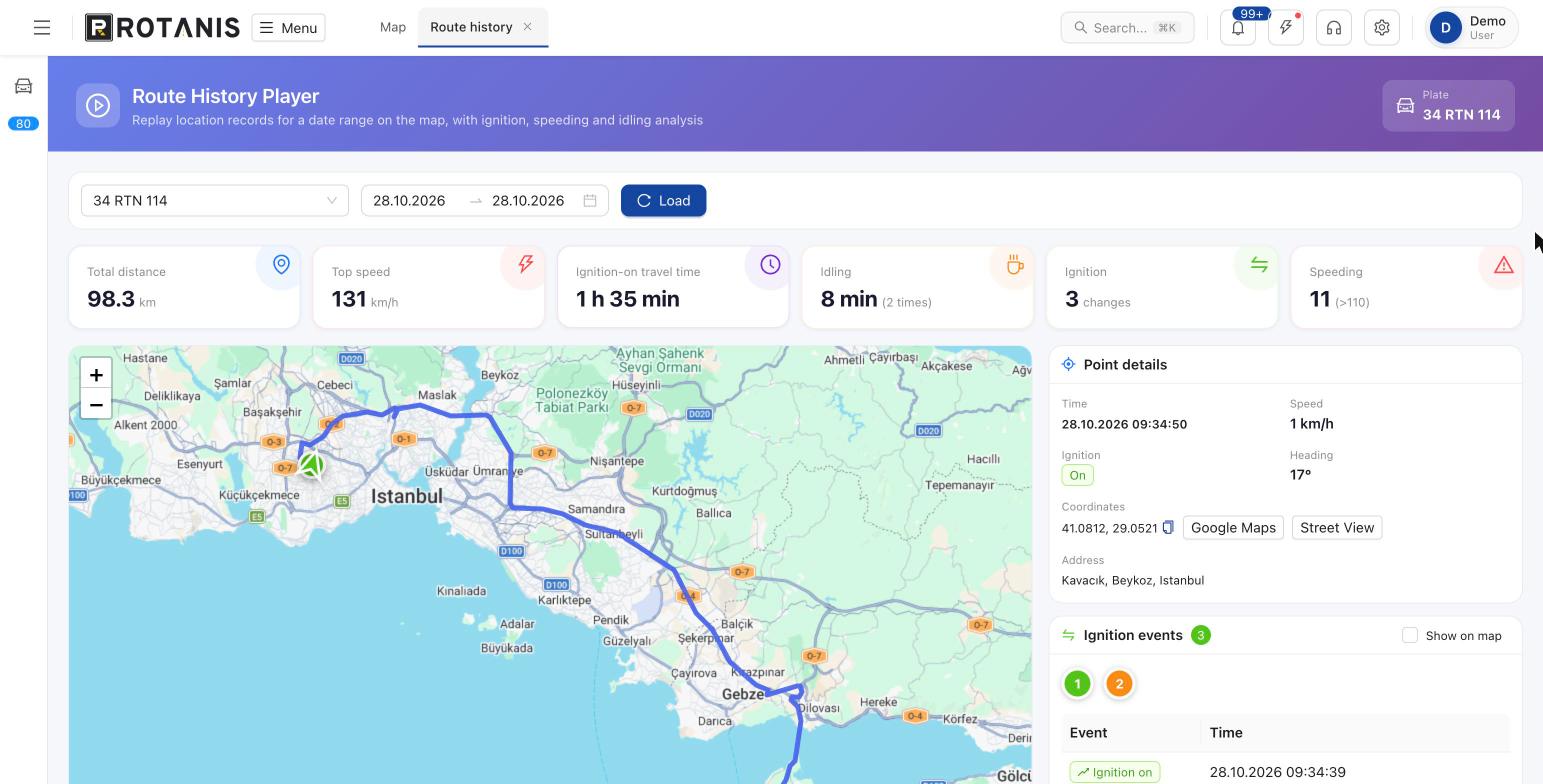Click the Idling coffee cup icon
This screenshot has width=1543, height=784.
[x=1014, y=265]
